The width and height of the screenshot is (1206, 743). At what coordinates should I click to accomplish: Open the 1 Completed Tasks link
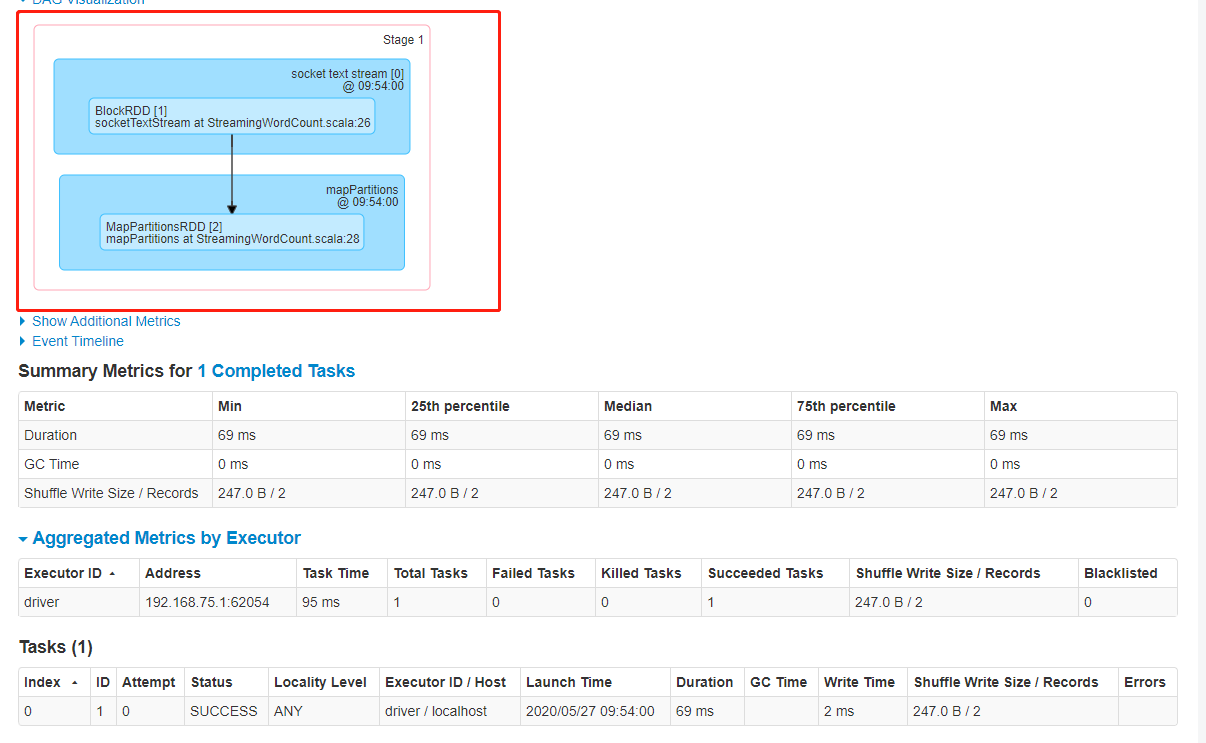click(x=276, y=370)
